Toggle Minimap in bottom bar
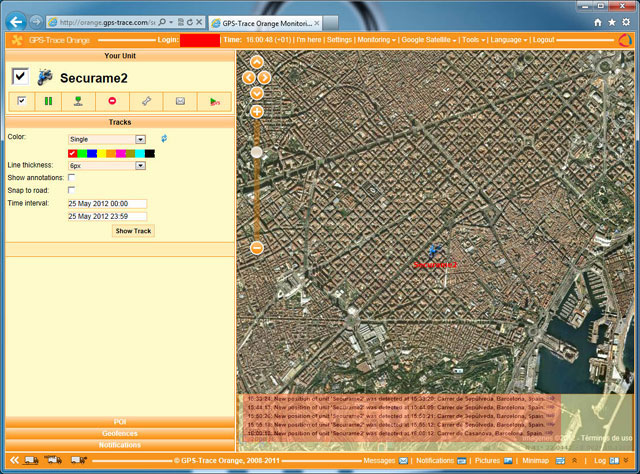 pos(543,461)
